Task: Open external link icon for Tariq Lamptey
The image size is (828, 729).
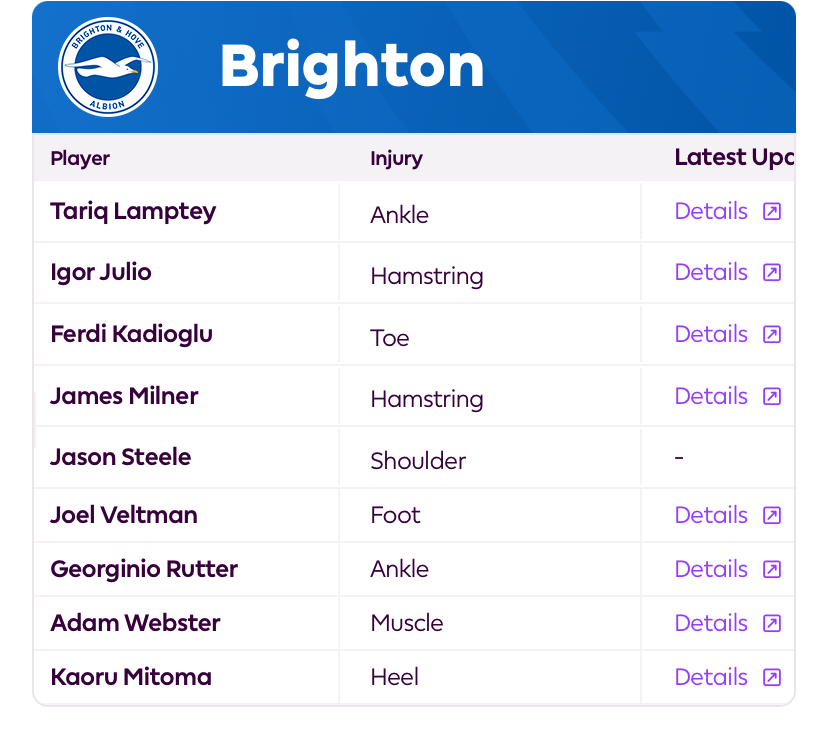Action: pos(771,211)
